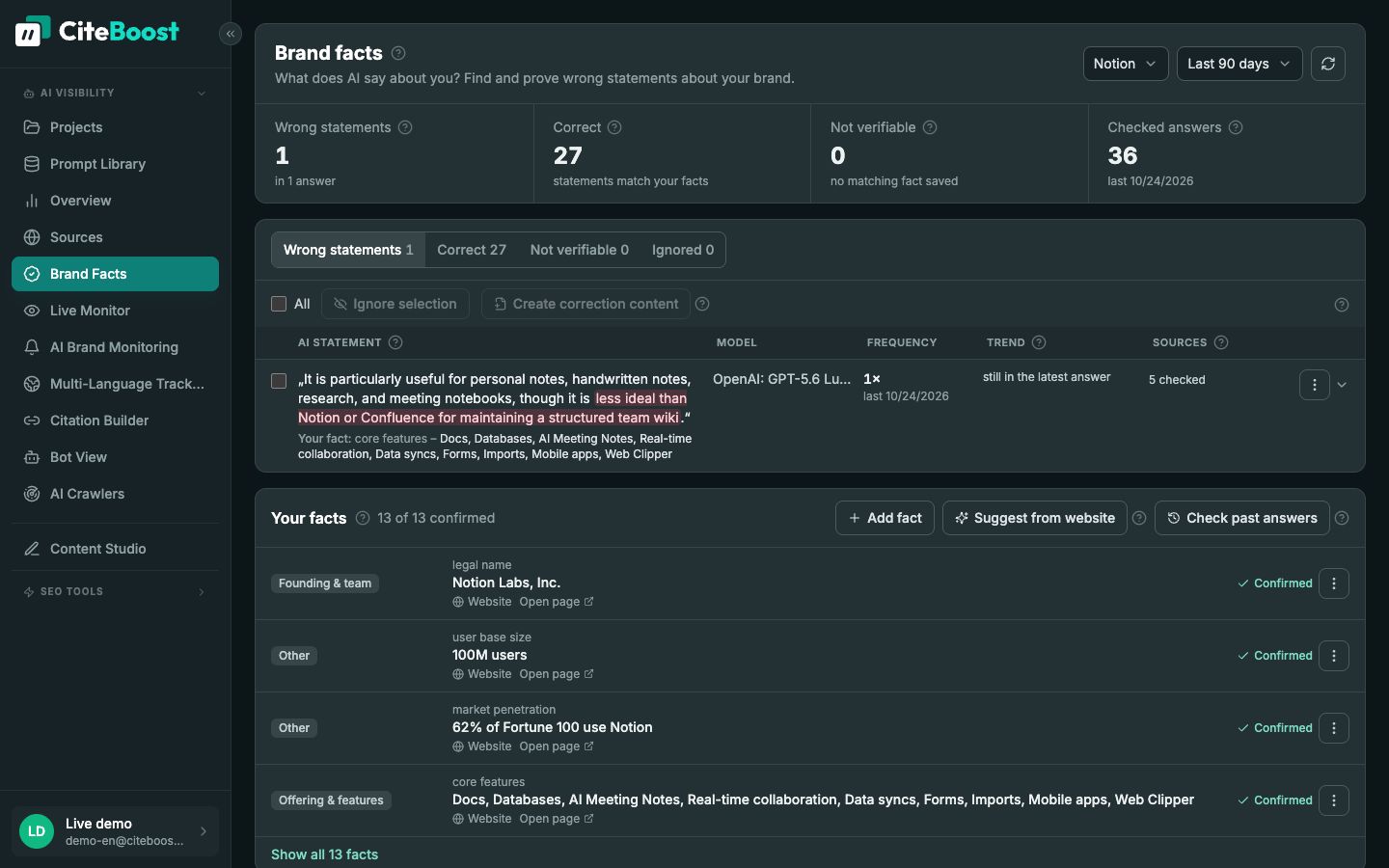Select the wrong statement row checkbox
Viewport: 1389px width, 868px height.
click(x=279, y=381)
